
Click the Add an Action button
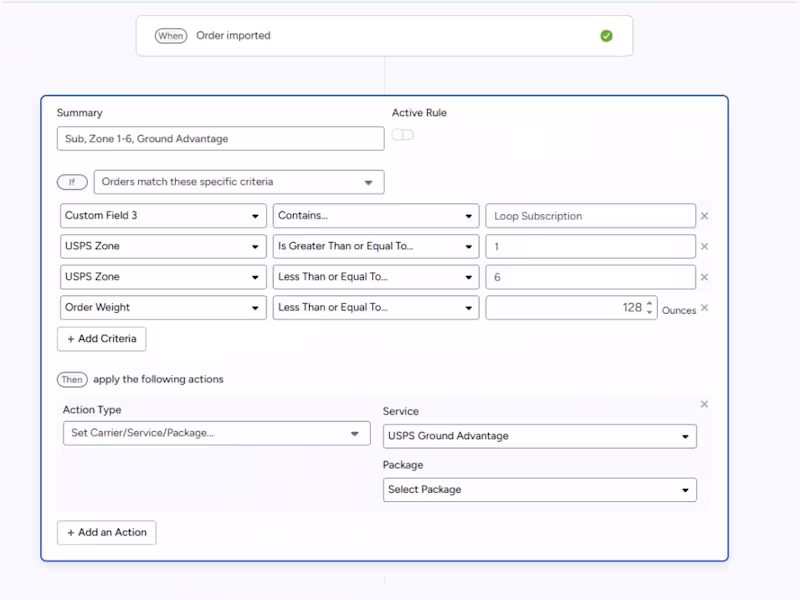[107, 533]
